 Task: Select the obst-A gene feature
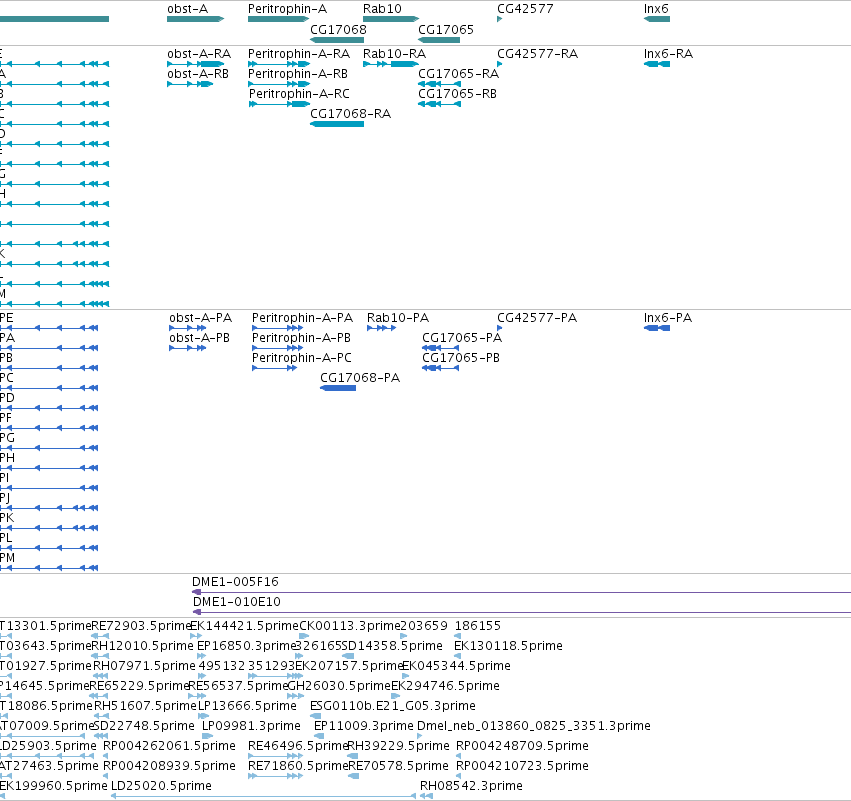(x=195, y=19)
